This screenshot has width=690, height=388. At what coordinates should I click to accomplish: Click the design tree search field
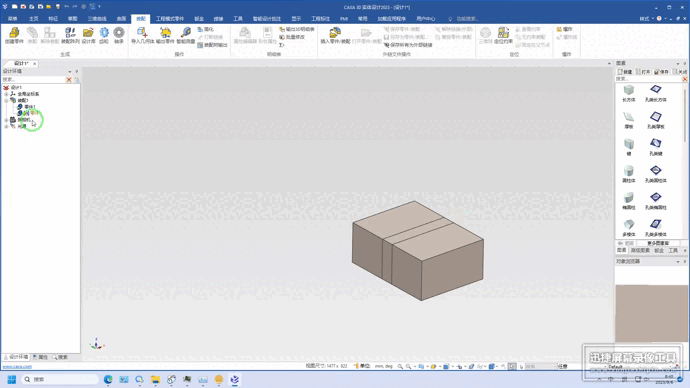pyautogui.click(x=33, y=80)
